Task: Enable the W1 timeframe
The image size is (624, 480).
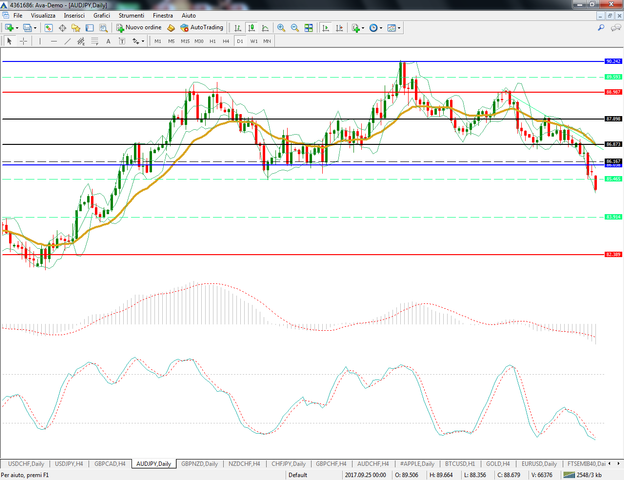Action: [254, 41]
